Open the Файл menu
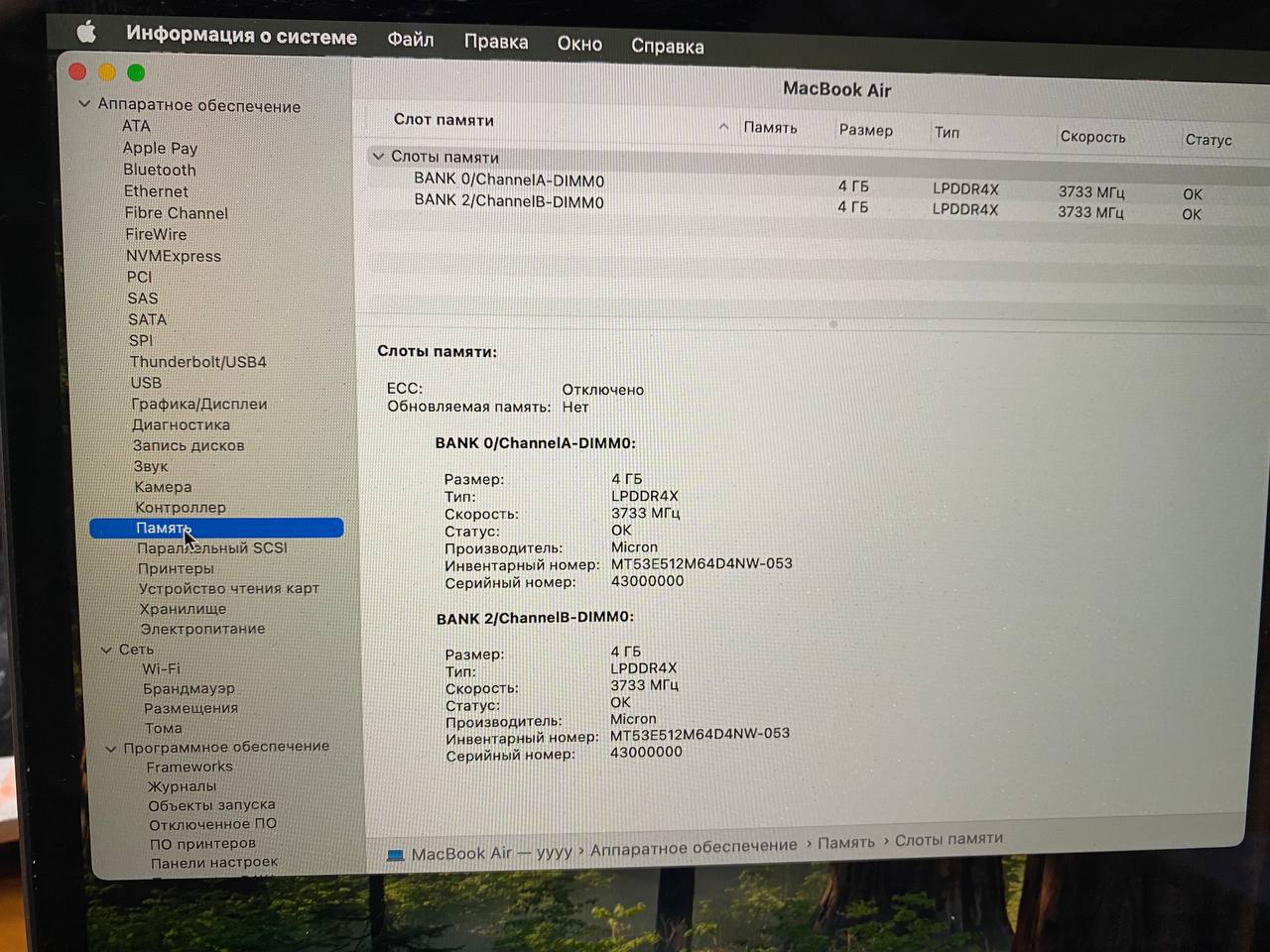1270x952 pixels. (x=410, y=40)
